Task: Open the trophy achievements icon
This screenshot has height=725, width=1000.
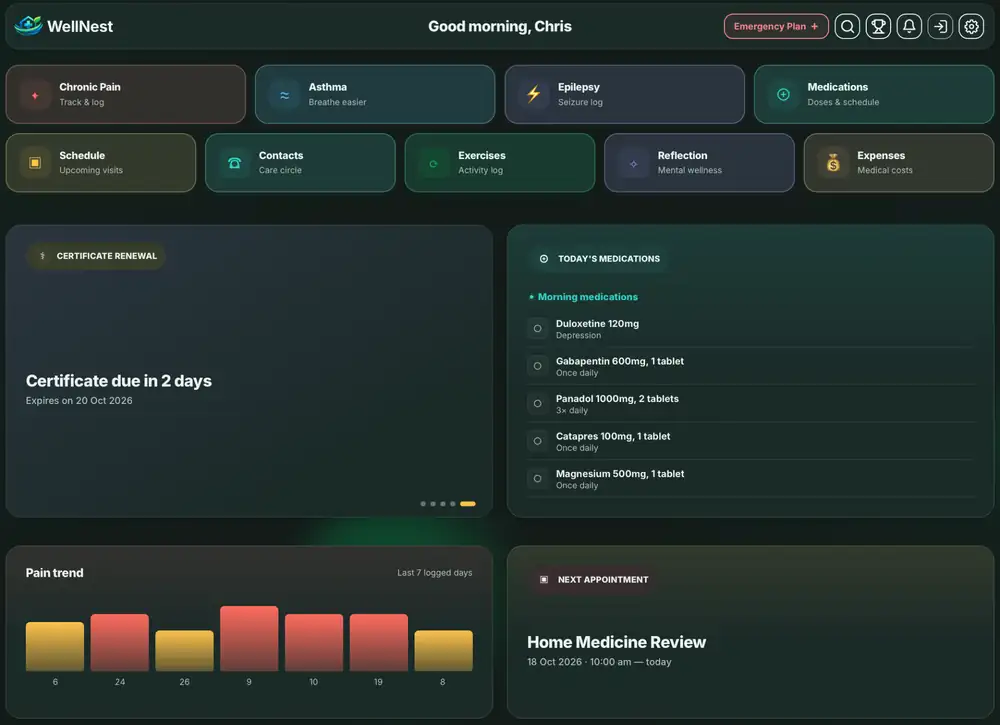Action: click(x=878, y=26)
